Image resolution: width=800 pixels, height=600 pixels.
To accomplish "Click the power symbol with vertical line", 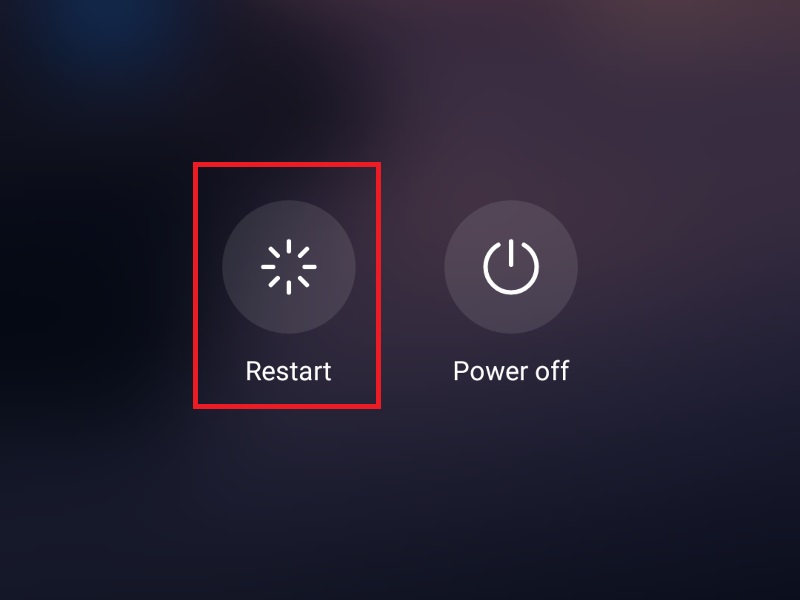I will 511,267.
